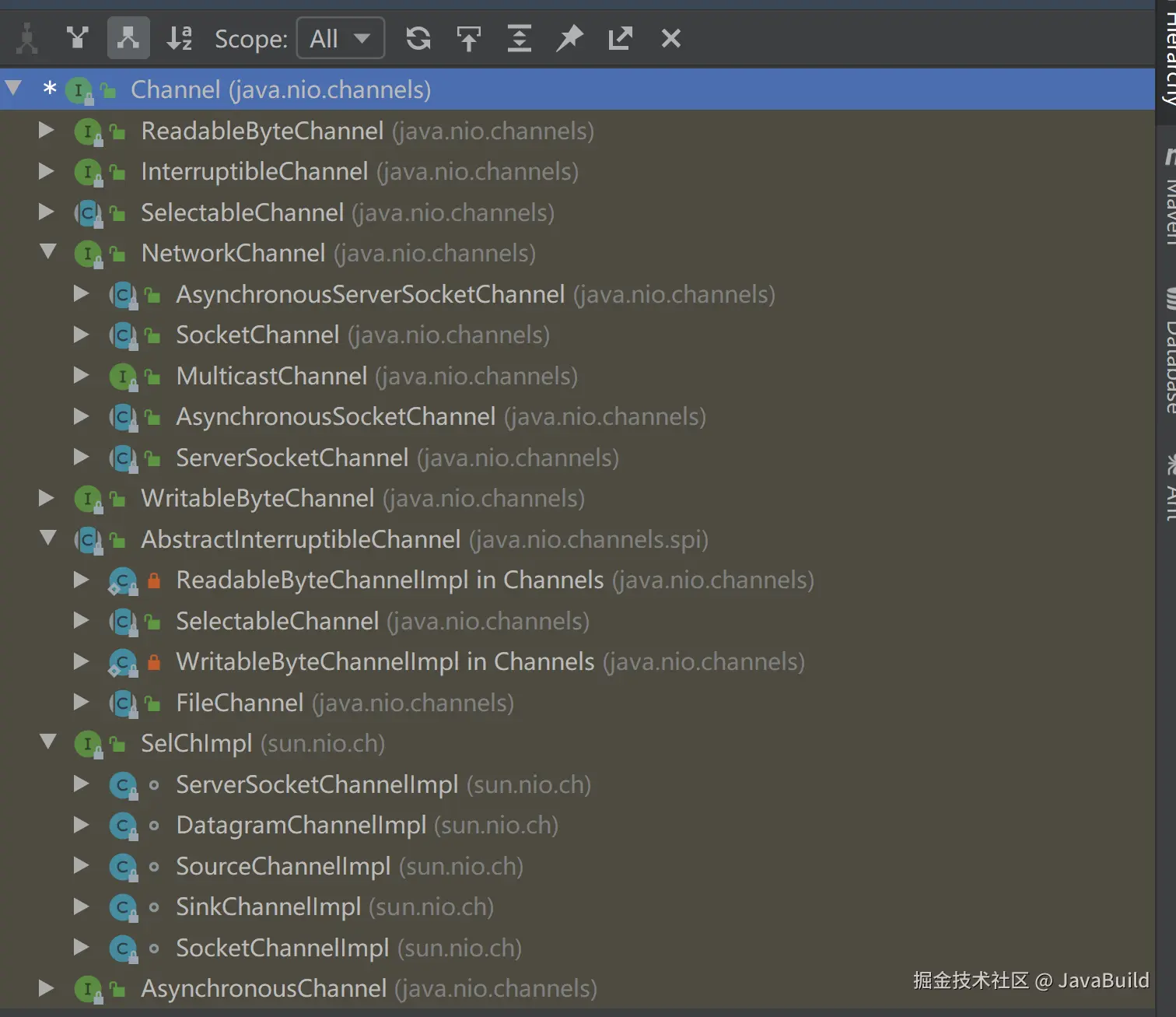Select SinkChannelImpl row
Screen dimensions: 1176x1017
tap(577, 907)
